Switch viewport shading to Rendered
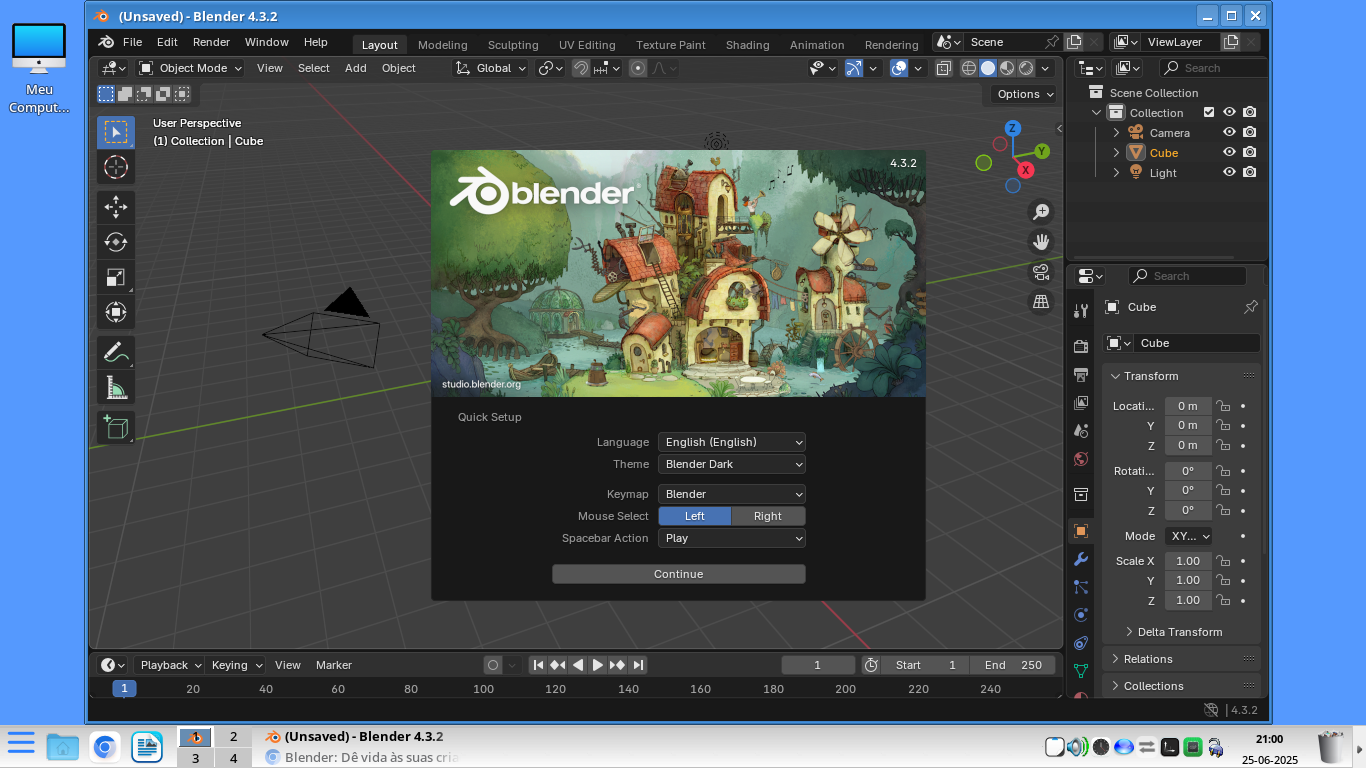 pyautogui.click(x=1026, y=68)
